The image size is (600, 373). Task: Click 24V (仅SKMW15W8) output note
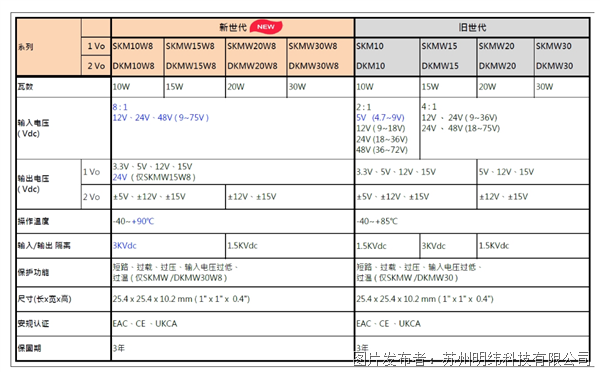[x=154, y=178]
